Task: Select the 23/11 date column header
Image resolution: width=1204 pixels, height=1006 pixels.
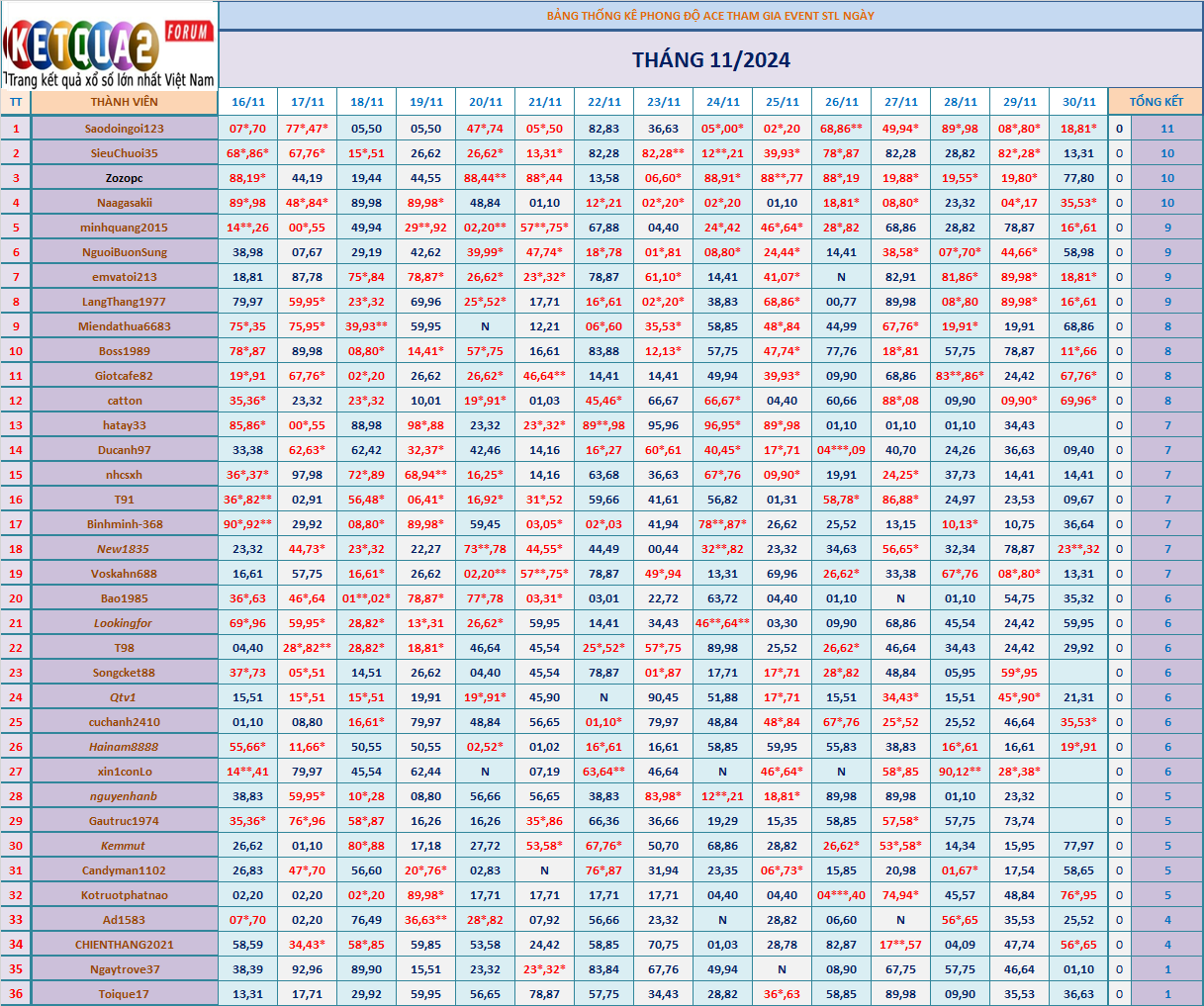Action: (x=663, y=102)
